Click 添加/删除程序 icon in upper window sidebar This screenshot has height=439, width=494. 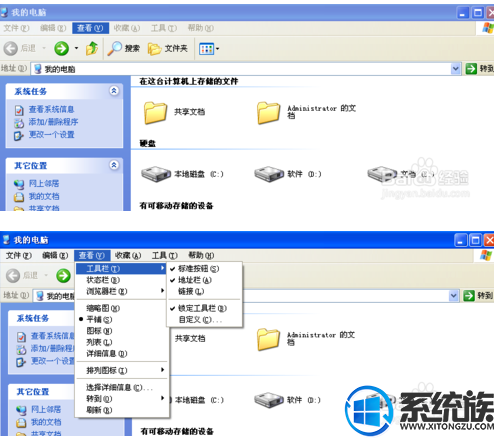[x=19, y=123]
